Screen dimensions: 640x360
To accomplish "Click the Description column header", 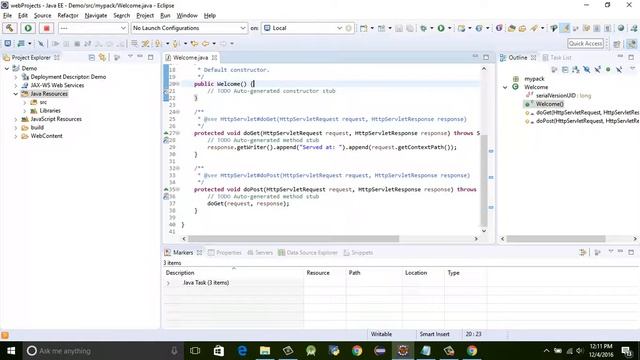I will coord(233,273).
